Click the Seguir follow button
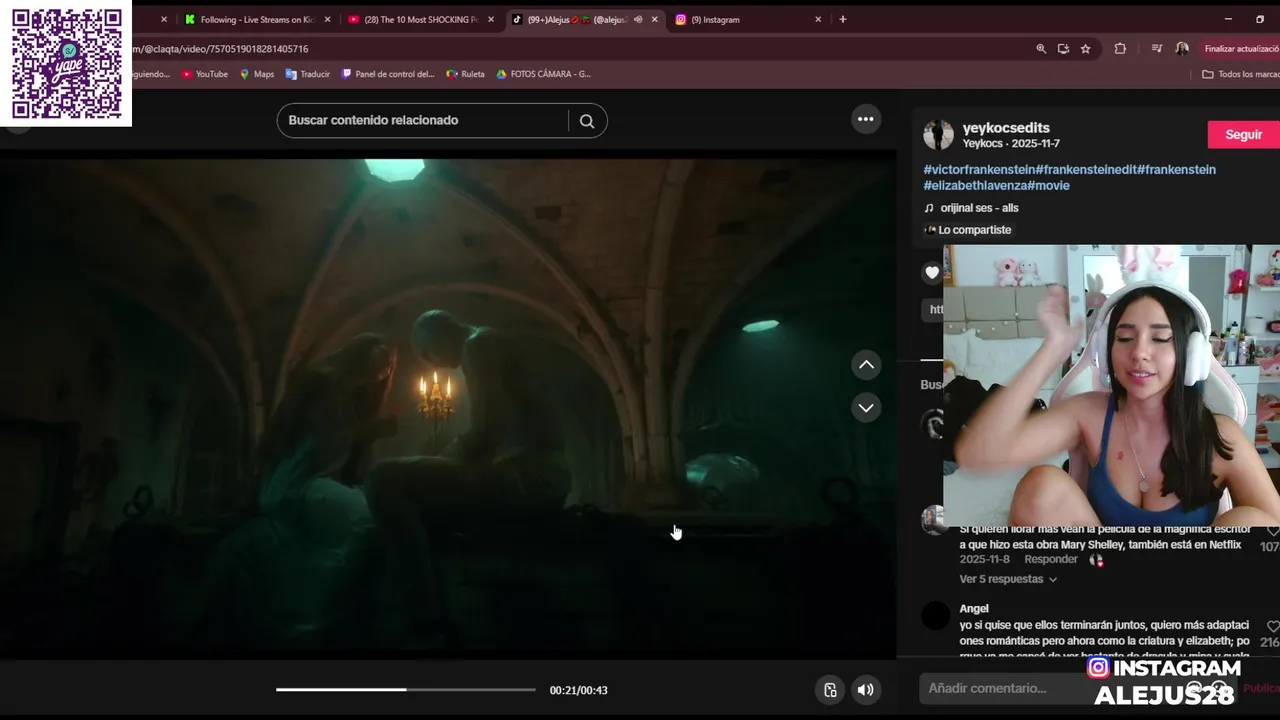Screen dimensions: 1280x720 pos(1244,135)
